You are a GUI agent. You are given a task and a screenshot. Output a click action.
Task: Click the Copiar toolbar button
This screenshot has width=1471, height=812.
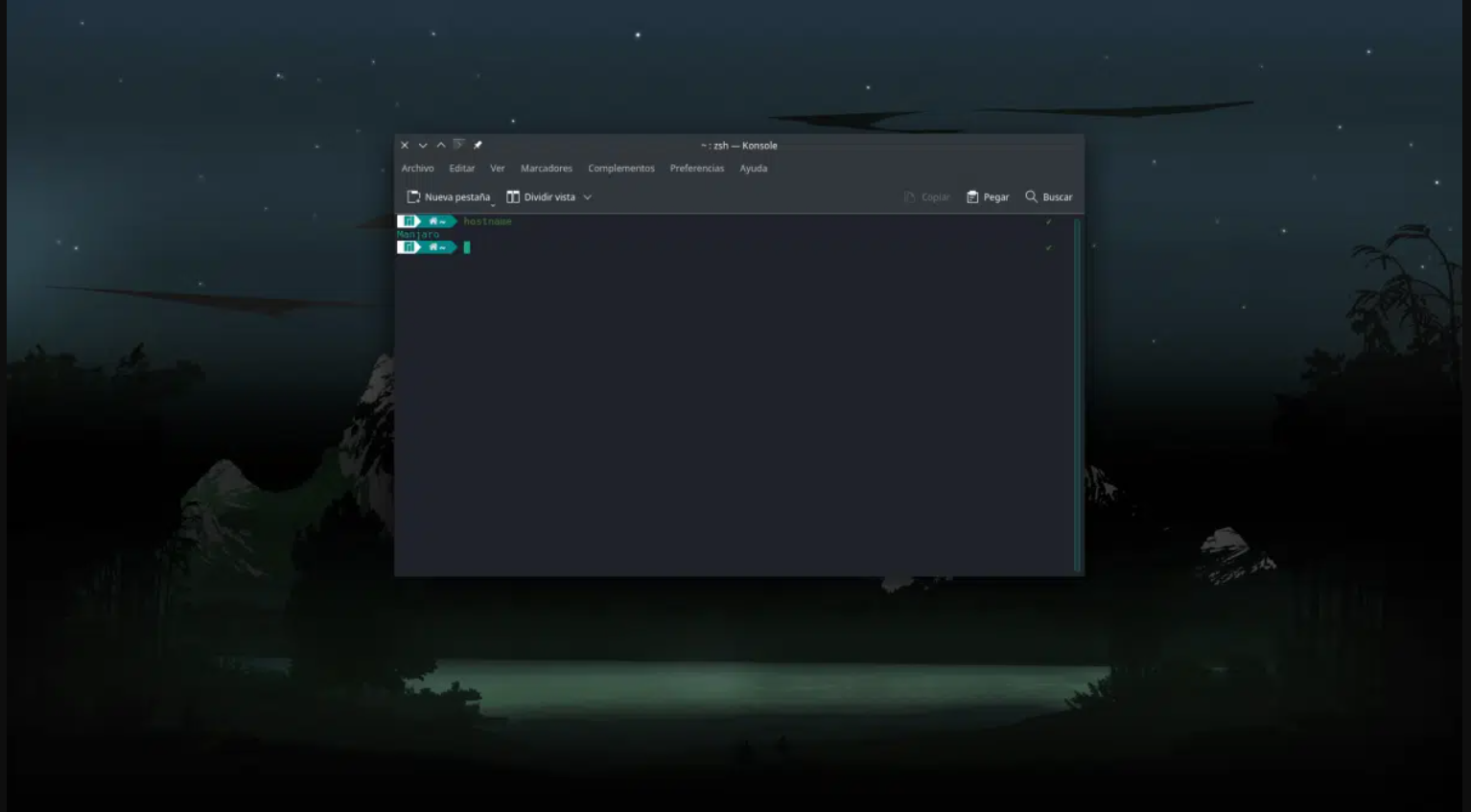926,197
